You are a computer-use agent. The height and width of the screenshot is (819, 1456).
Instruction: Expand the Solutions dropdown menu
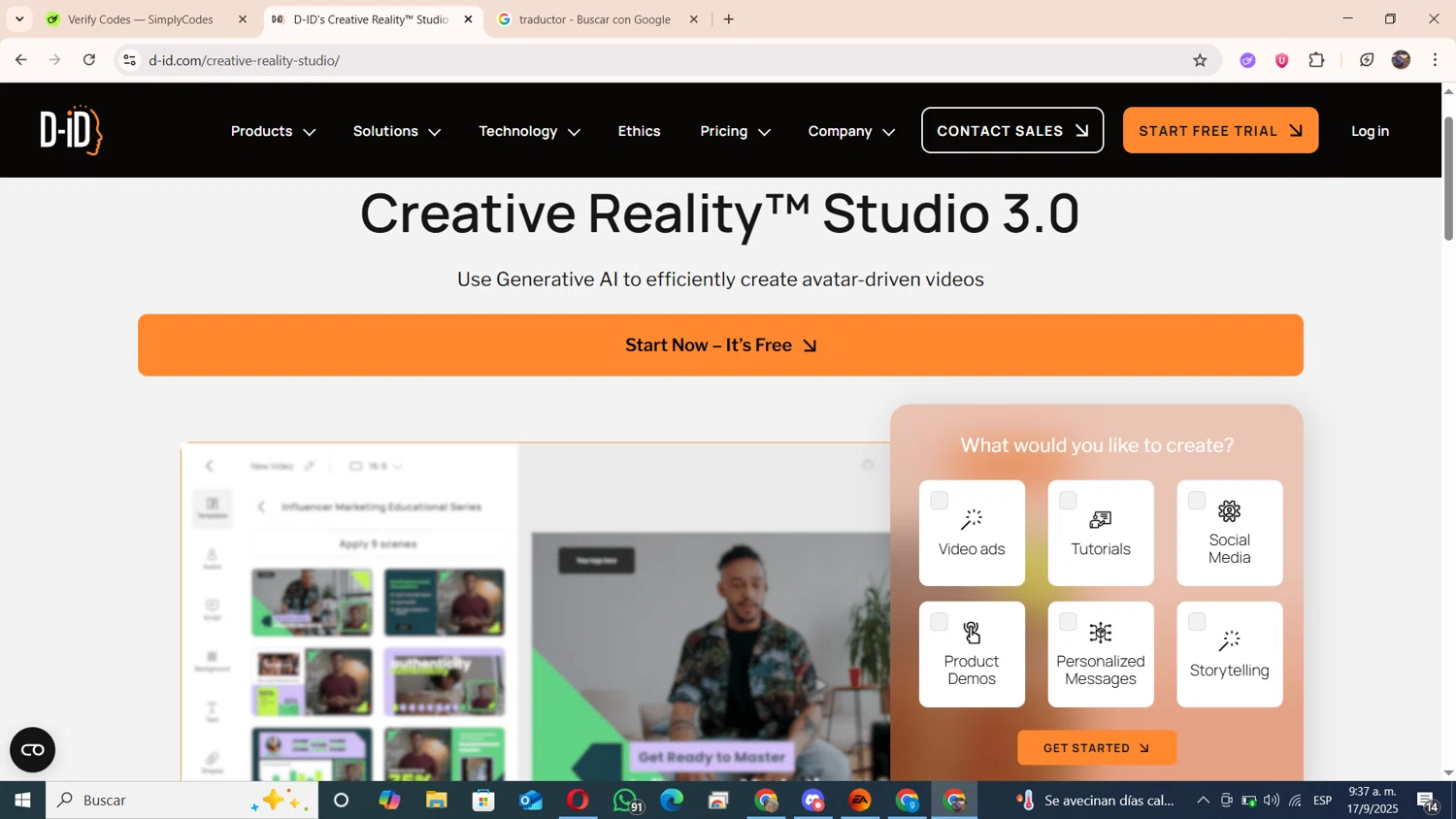[396, 131]
